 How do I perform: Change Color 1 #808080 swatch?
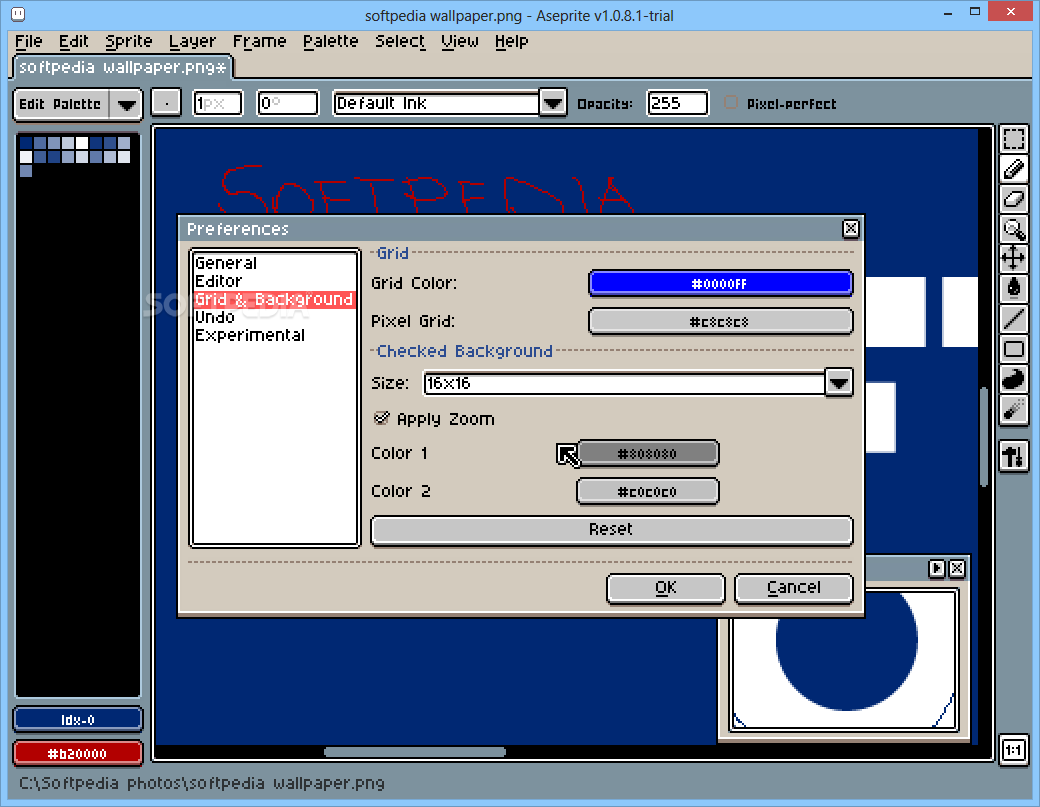click(648, 454)
